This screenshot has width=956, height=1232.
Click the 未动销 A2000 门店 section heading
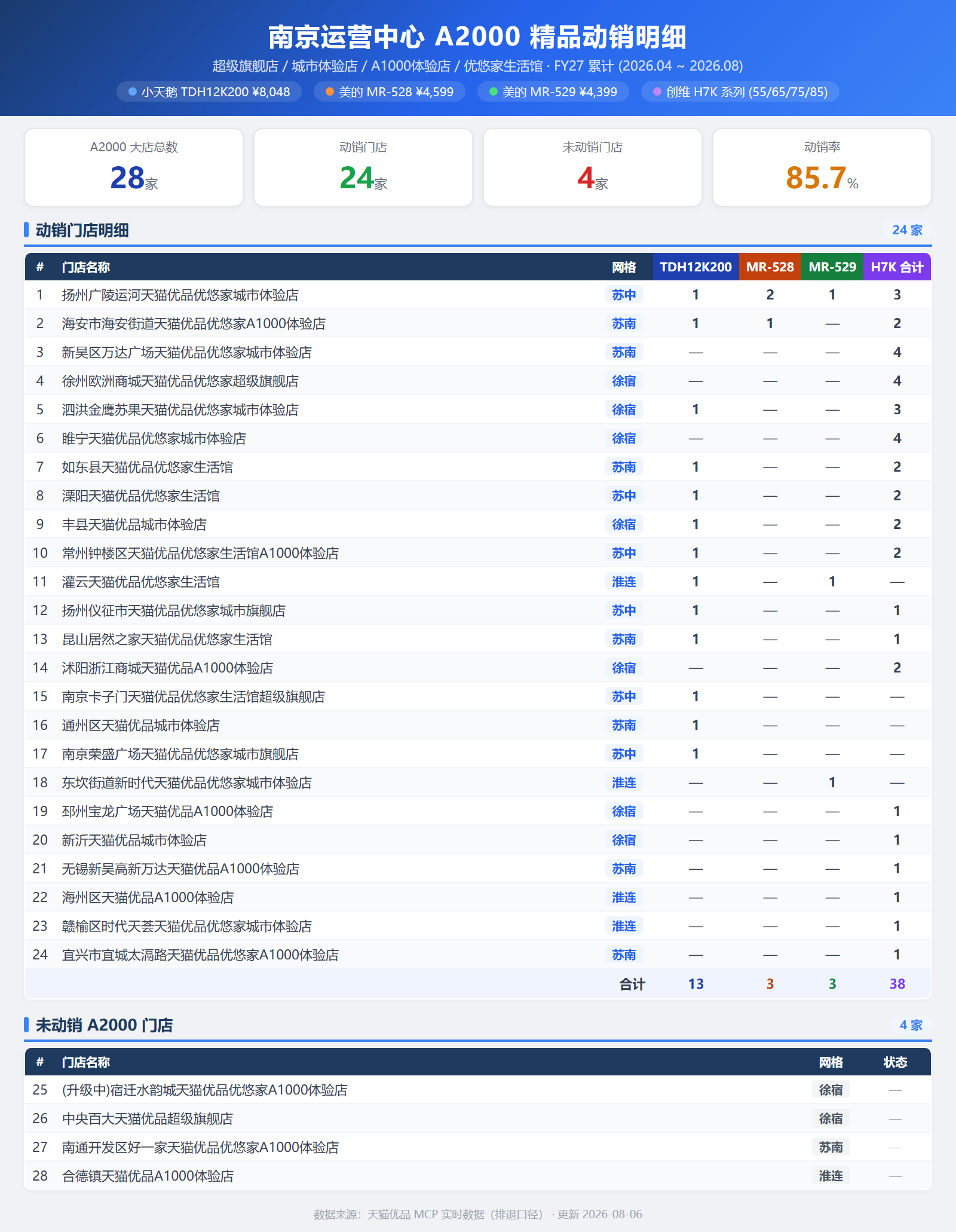tap(105, 1025)
